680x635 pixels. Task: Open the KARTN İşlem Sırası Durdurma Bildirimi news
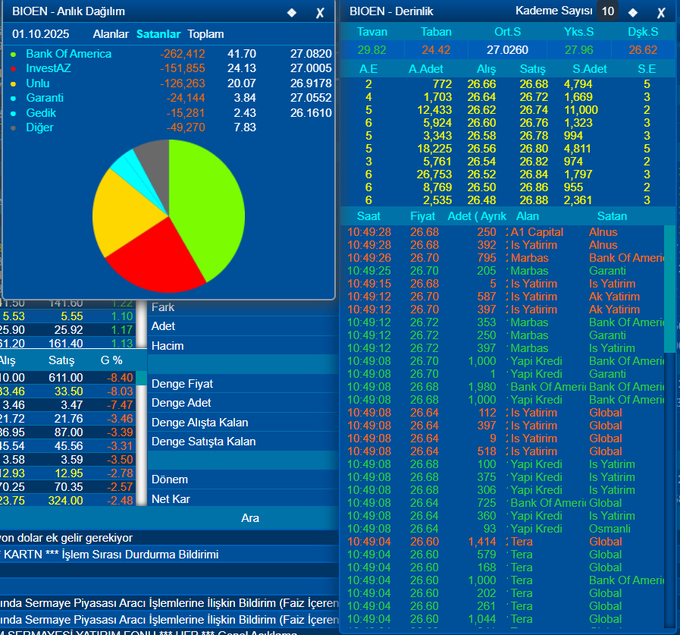click(109, 554)
